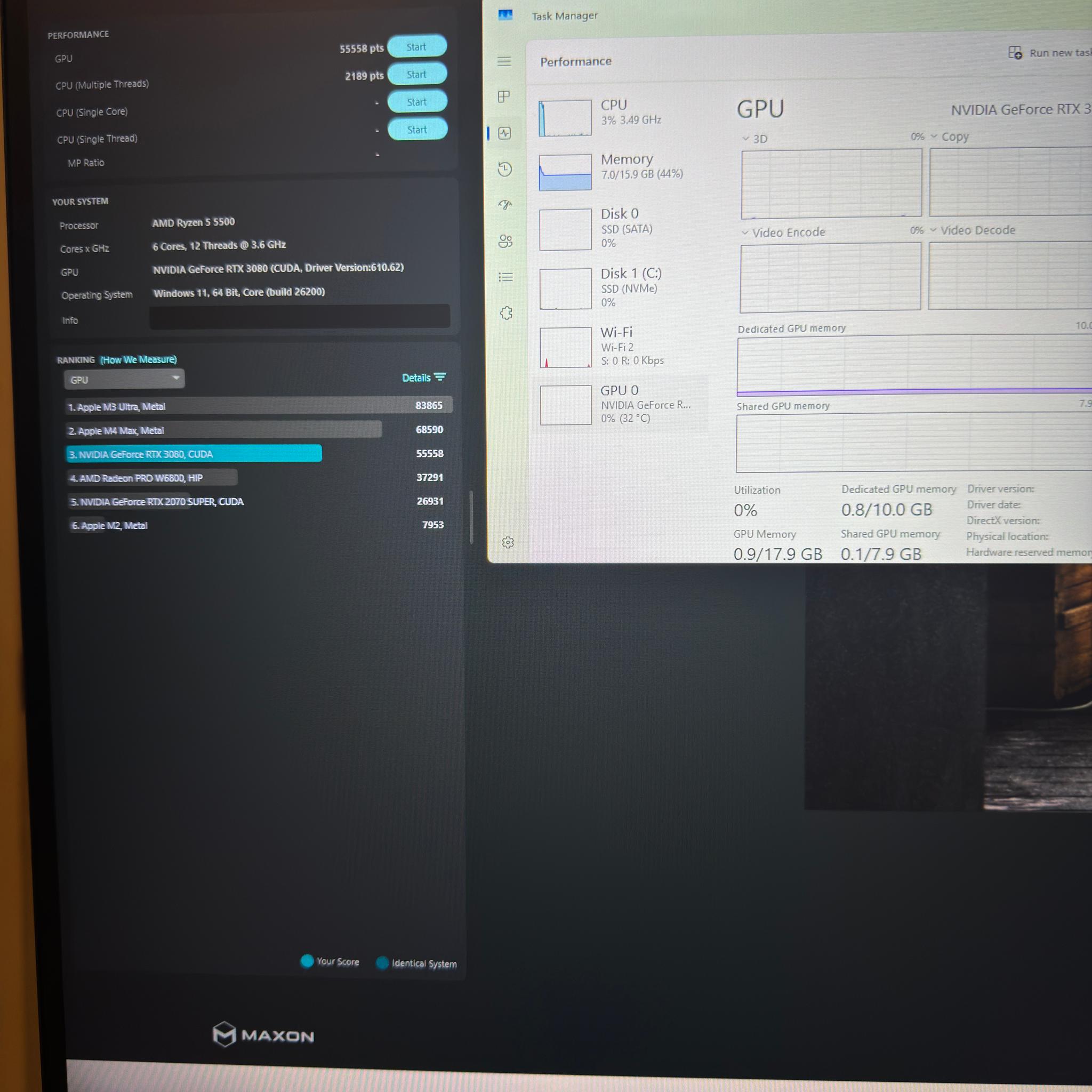
Task: Open the Details page in Task Manager
Action: pyautogui.click(x=506, y=277)
